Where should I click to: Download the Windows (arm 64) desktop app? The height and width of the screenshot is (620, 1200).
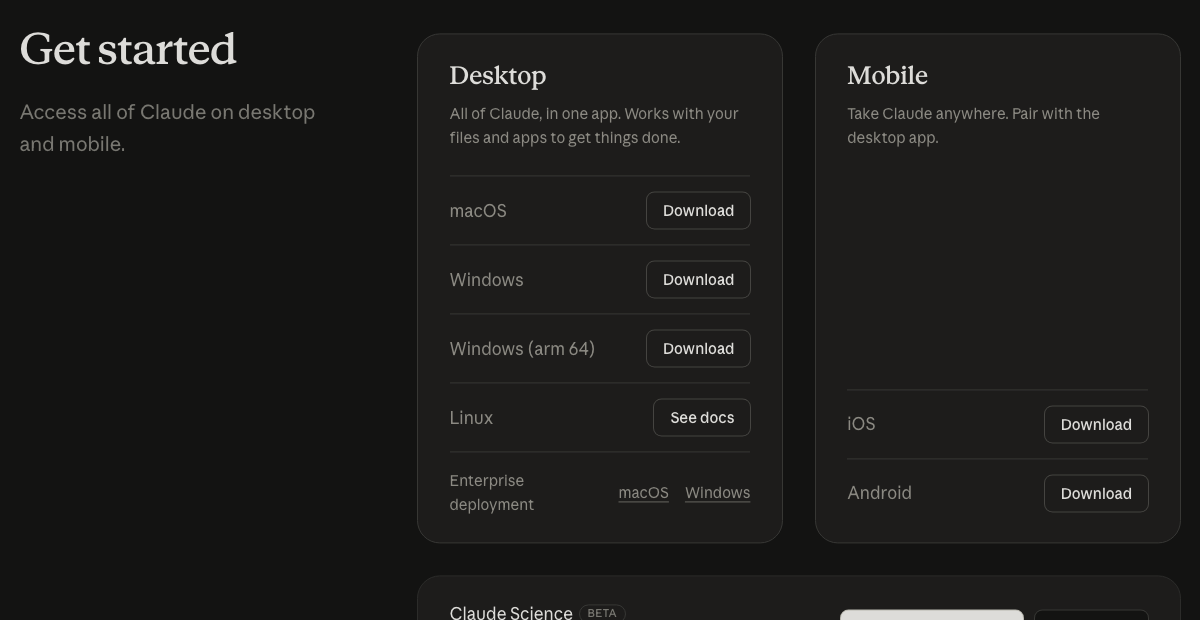[x=698, y=348]
